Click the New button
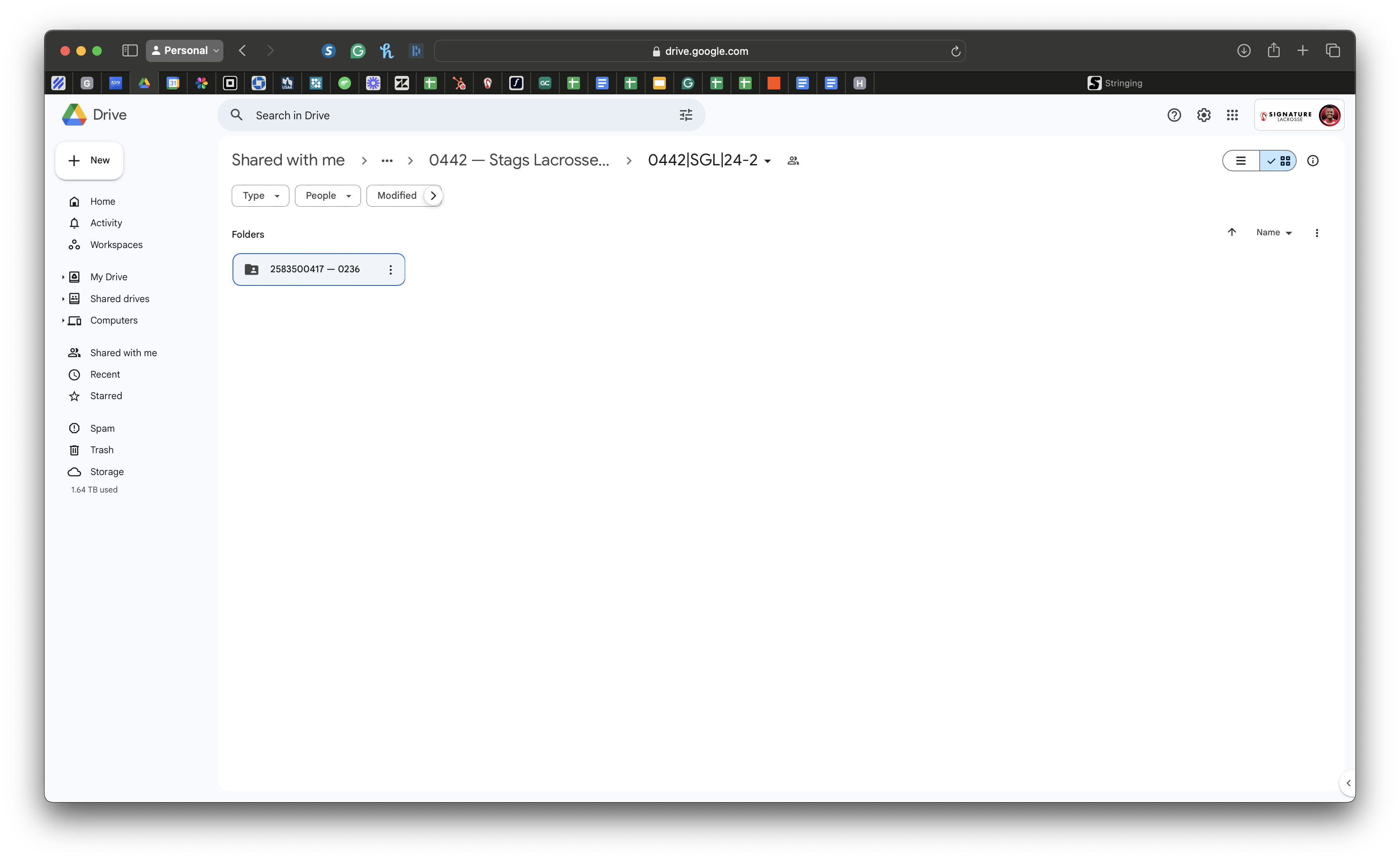 point(89,161)
